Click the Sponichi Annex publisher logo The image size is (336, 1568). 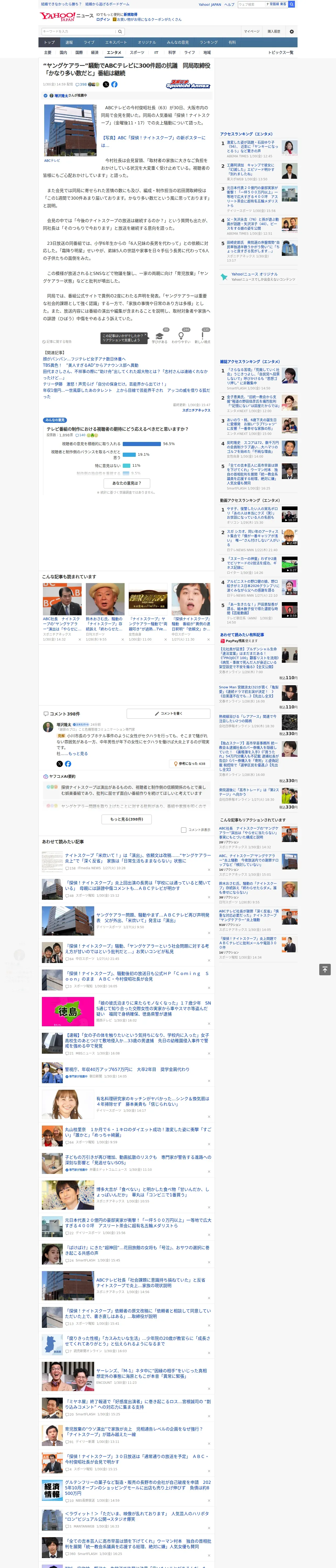coord(188,85)
